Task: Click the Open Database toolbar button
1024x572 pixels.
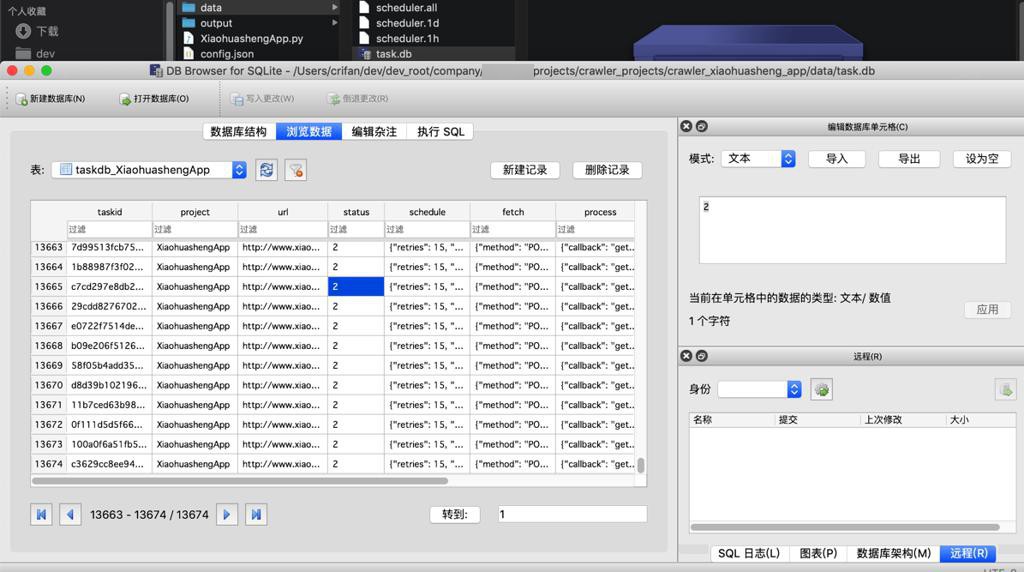Action: point(154,99)
